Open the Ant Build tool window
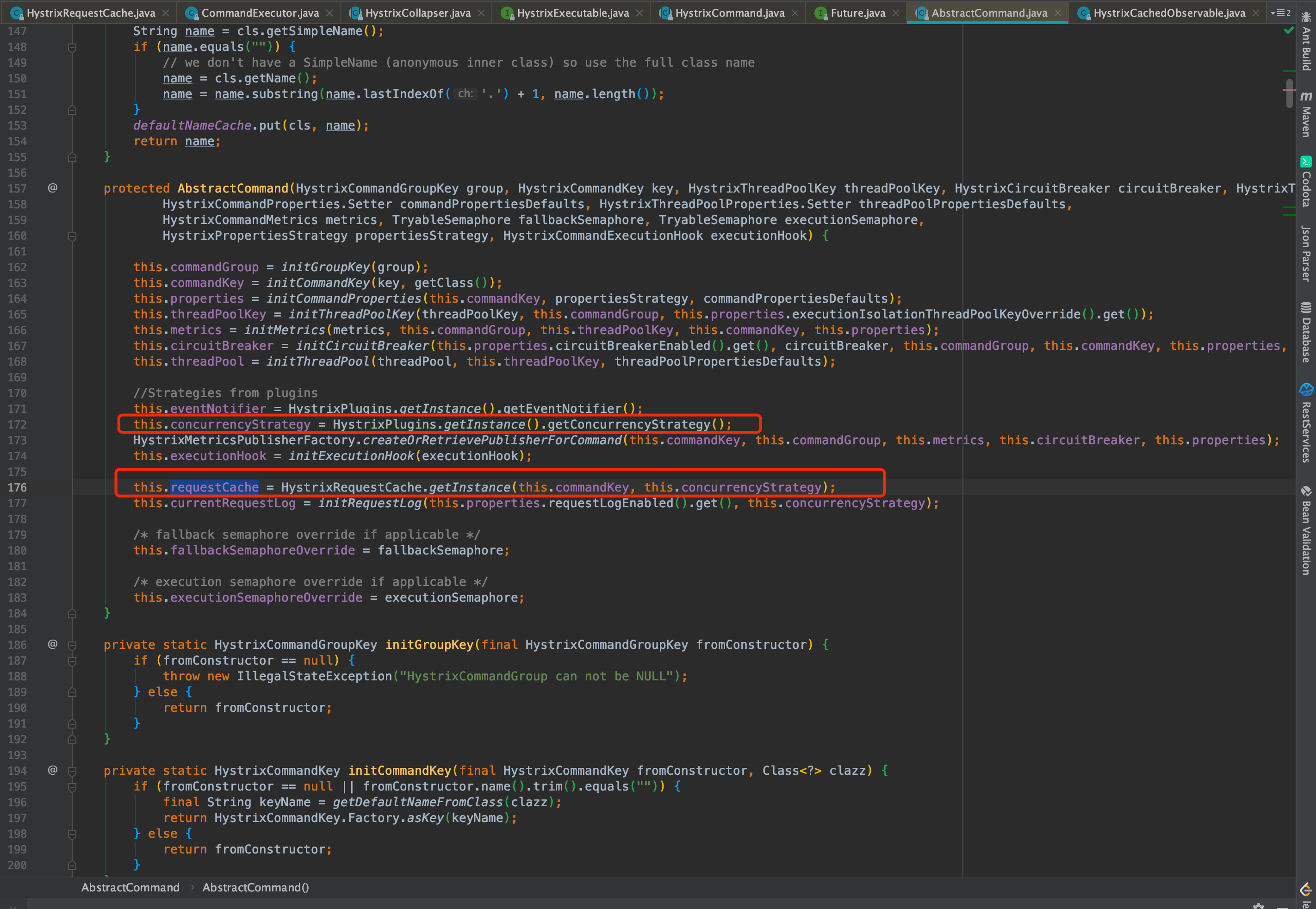The width and height of the screenshot is (1316, 909). click(1306, 43)
